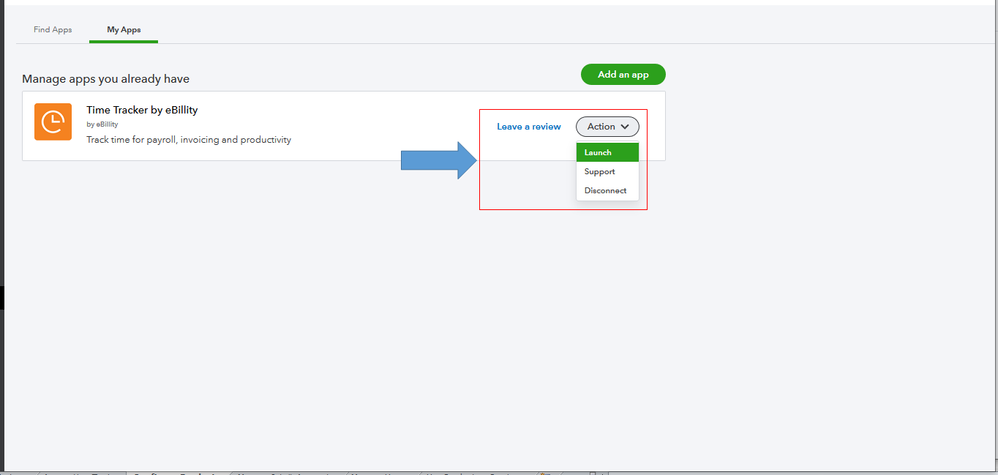This screenshot has height=475, width=998.
Task: Select the My Apps tab
Action: pos(124,30)
